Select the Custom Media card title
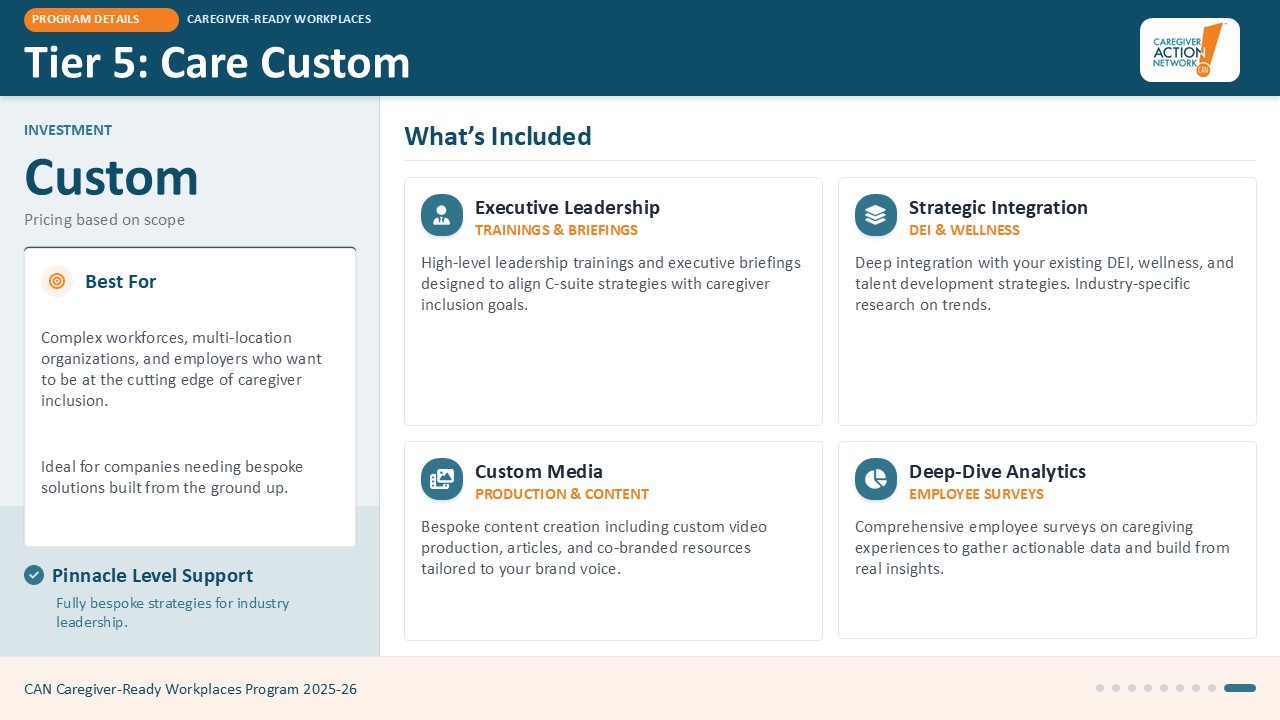Image resolution: width=1280 pixels, height=720 pixels. point(539,471)
